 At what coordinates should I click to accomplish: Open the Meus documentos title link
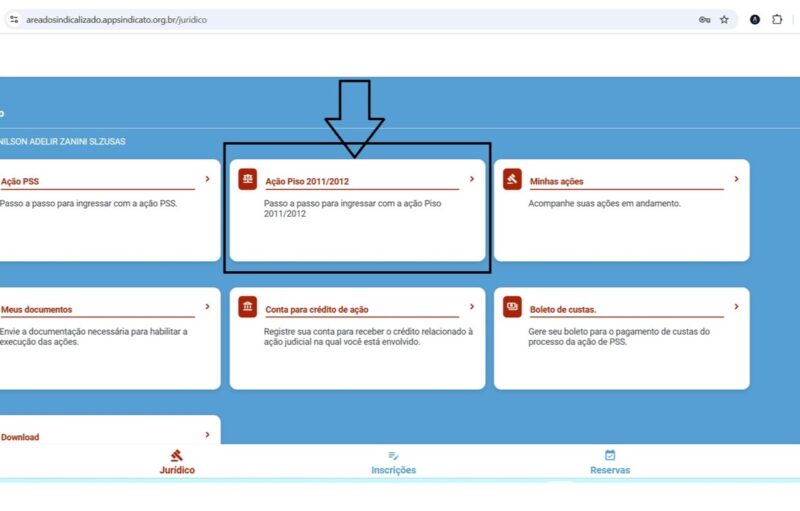tap(36, 310)
